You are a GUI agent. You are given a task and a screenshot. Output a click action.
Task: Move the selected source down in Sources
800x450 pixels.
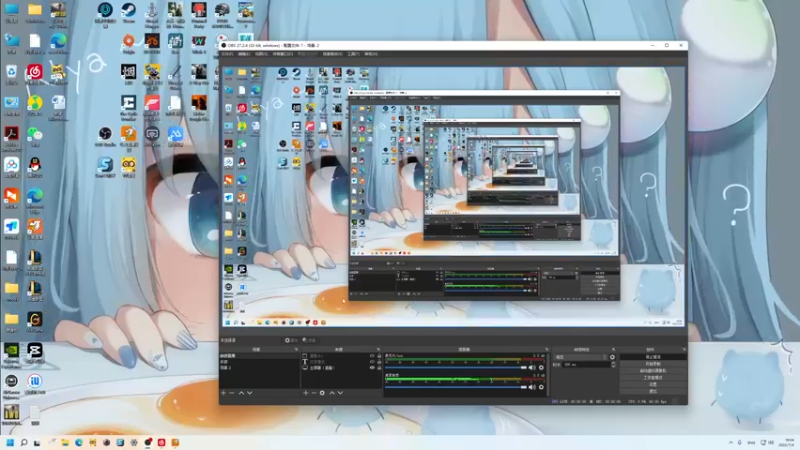(340, 393)
